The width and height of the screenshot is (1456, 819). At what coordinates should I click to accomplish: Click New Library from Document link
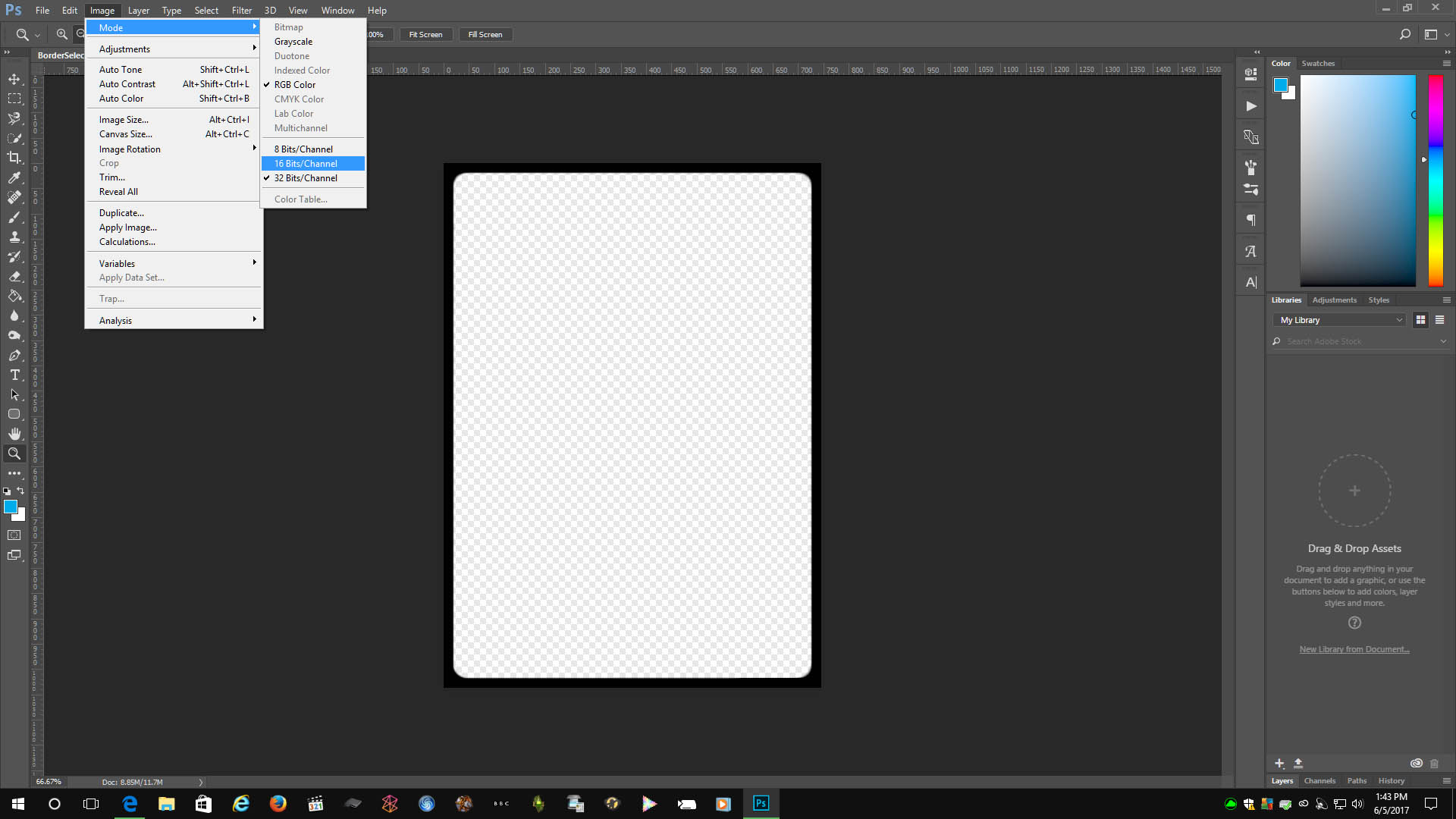point(1354,648)
